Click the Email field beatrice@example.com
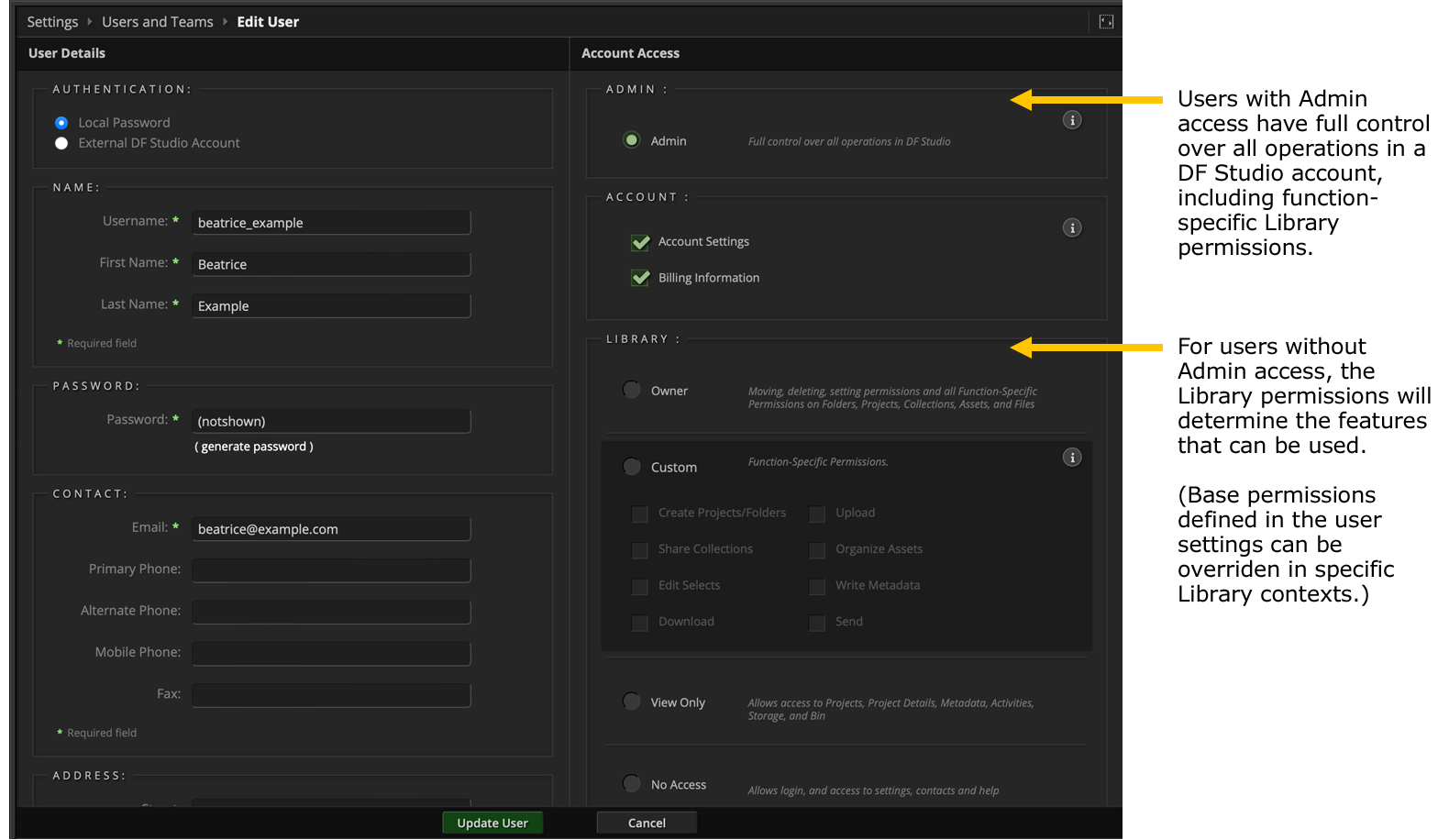 point(331,529)
